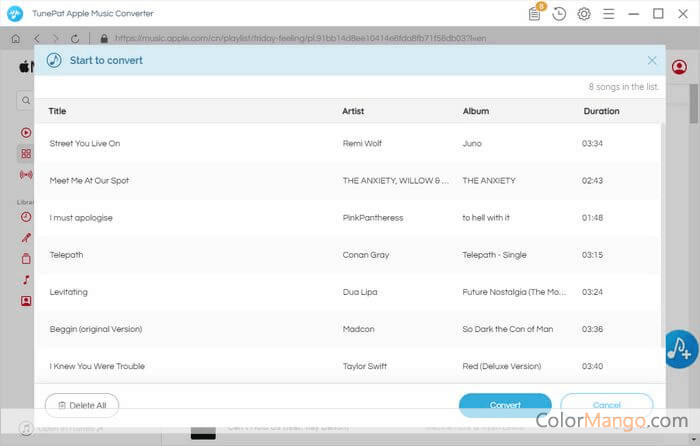The height and width of the screenshot is (446, 700).
Task: Close the Start to convert dialog
Action: point(652,60)
